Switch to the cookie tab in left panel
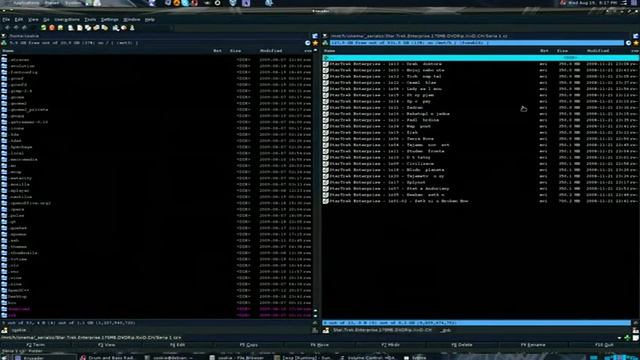The height and width of the screenshot is (360, 640). pyautogui.click(x=19, y=330)
